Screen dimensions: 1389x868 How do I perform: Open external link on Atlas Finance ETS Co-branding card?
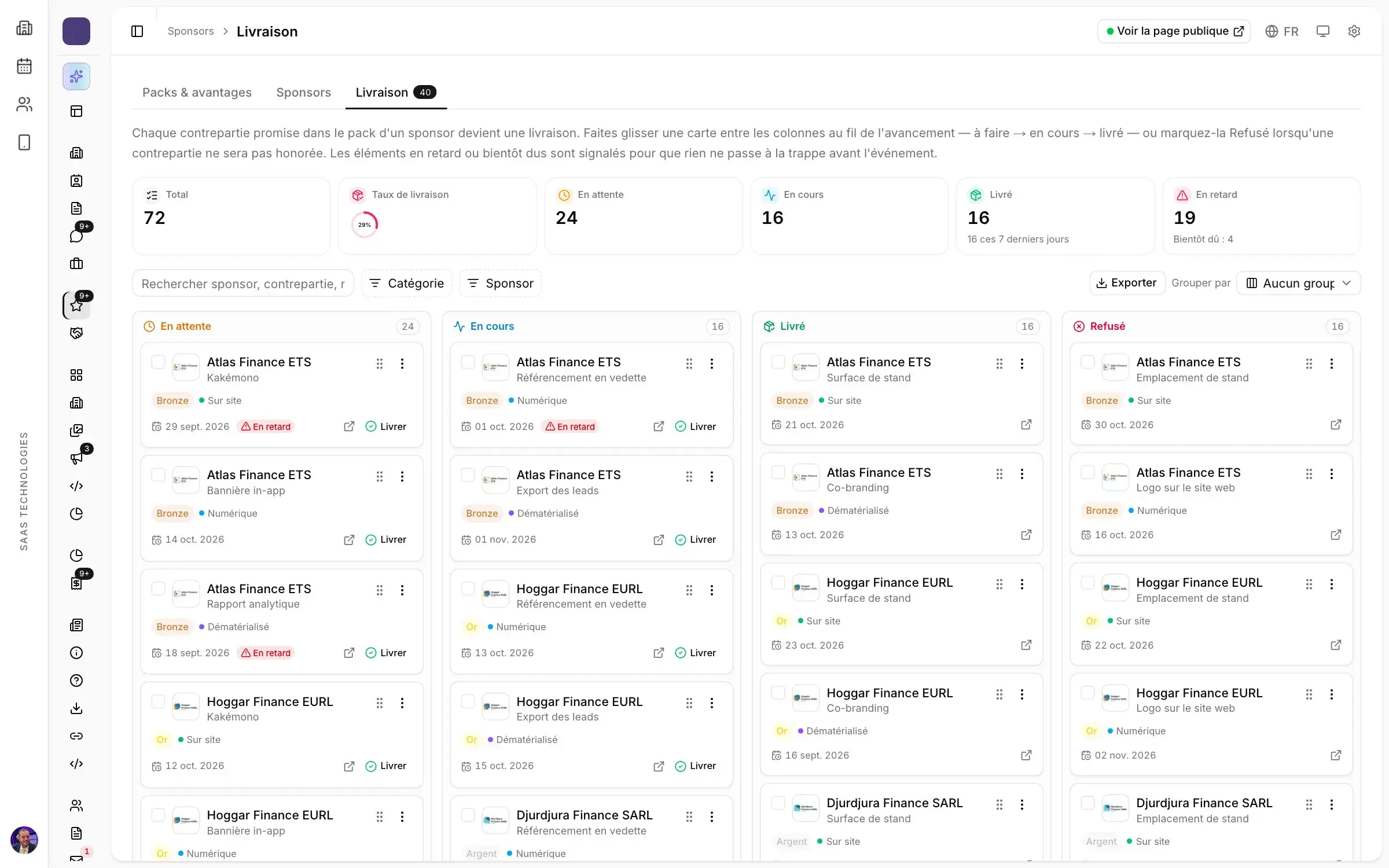pos(1026,535)
